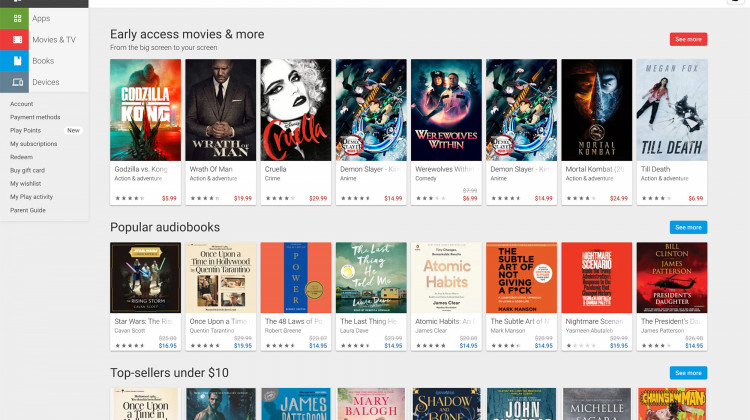Click the Early access movies & more heading

tap(187, 34)
